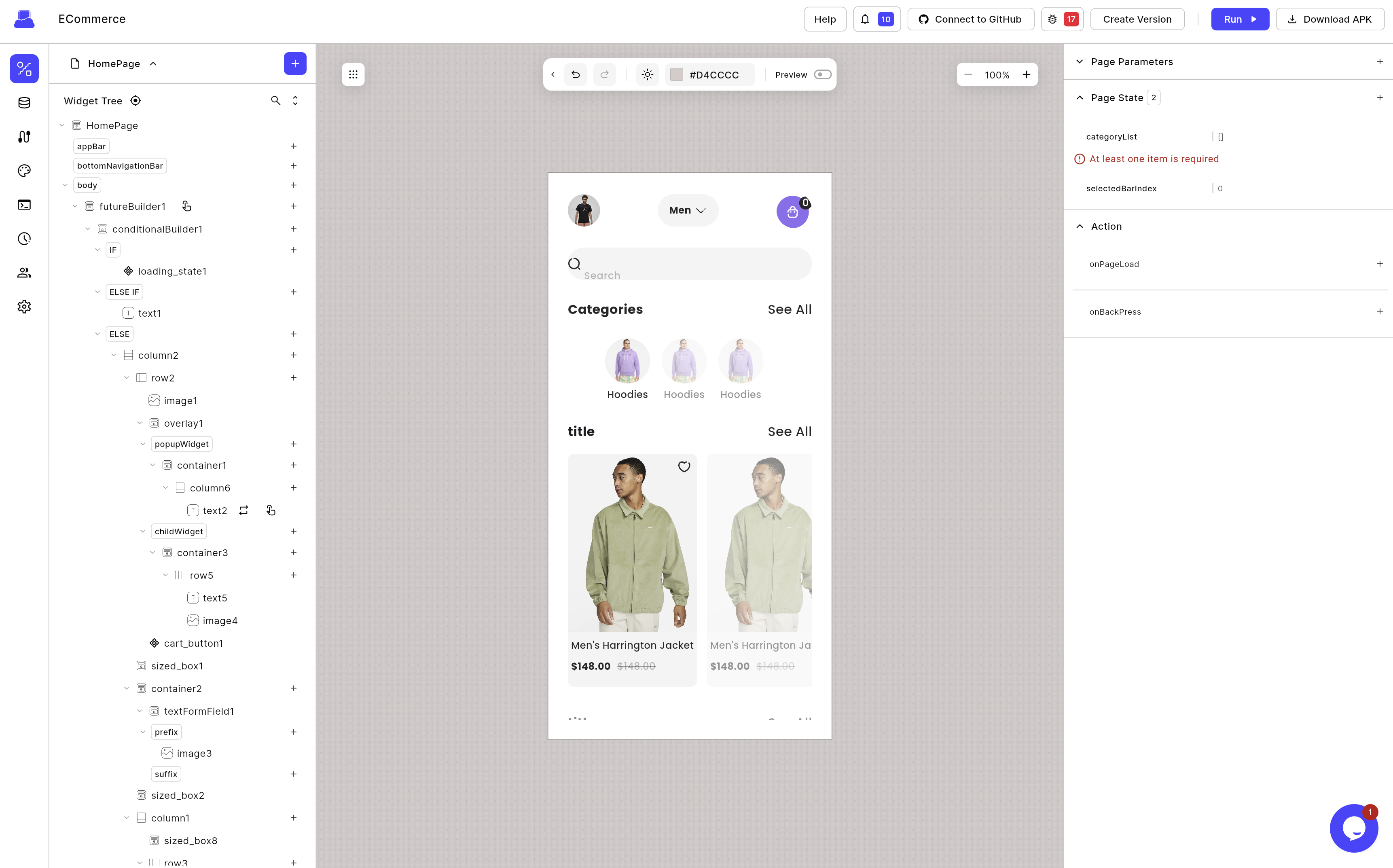The image size is (1393, 868).
Task: Click the bug issues icon with 17 badge
Action: point(1052,19)
